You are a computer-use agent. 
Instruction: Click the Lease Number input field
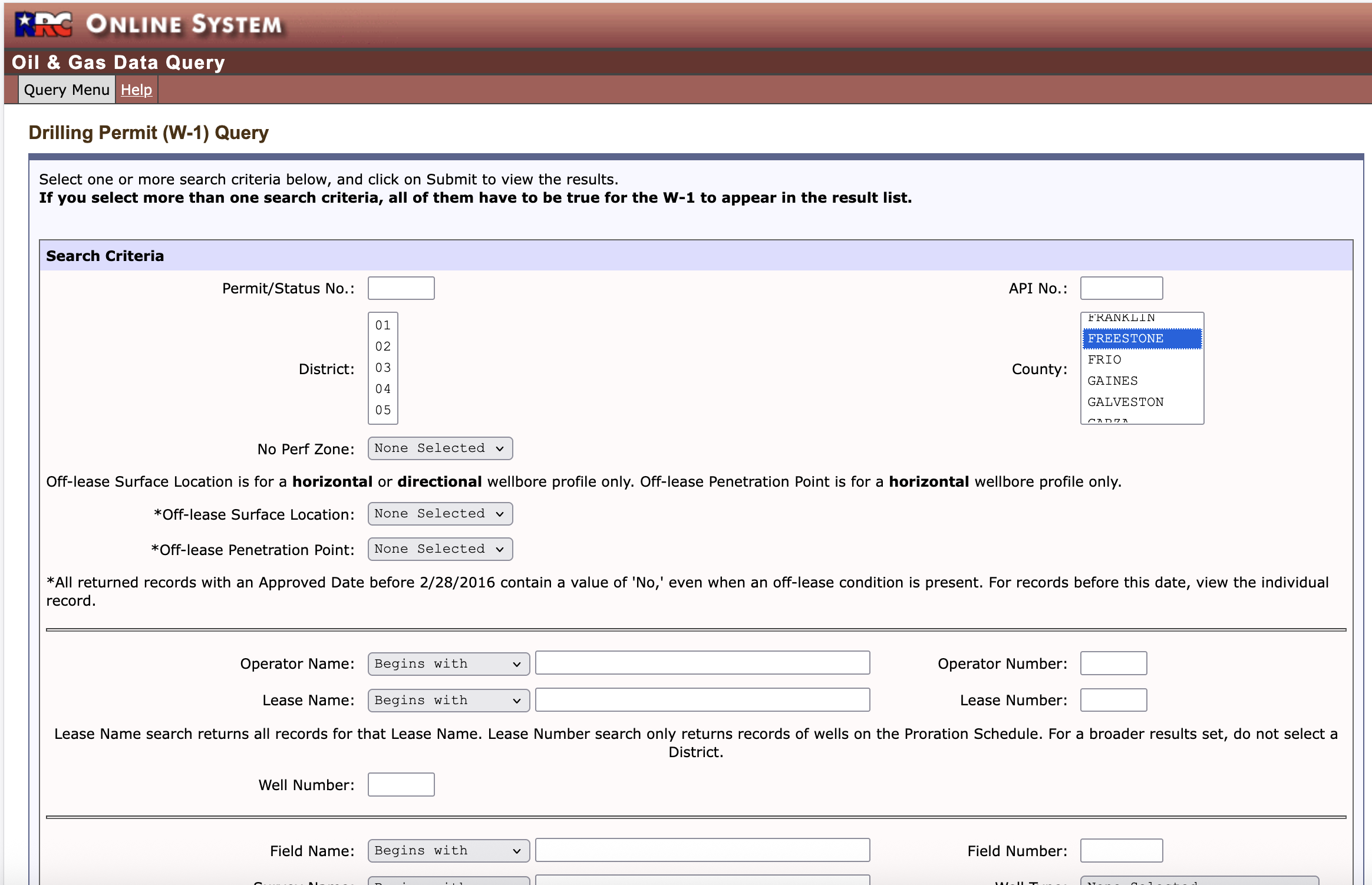[1113, 701]
